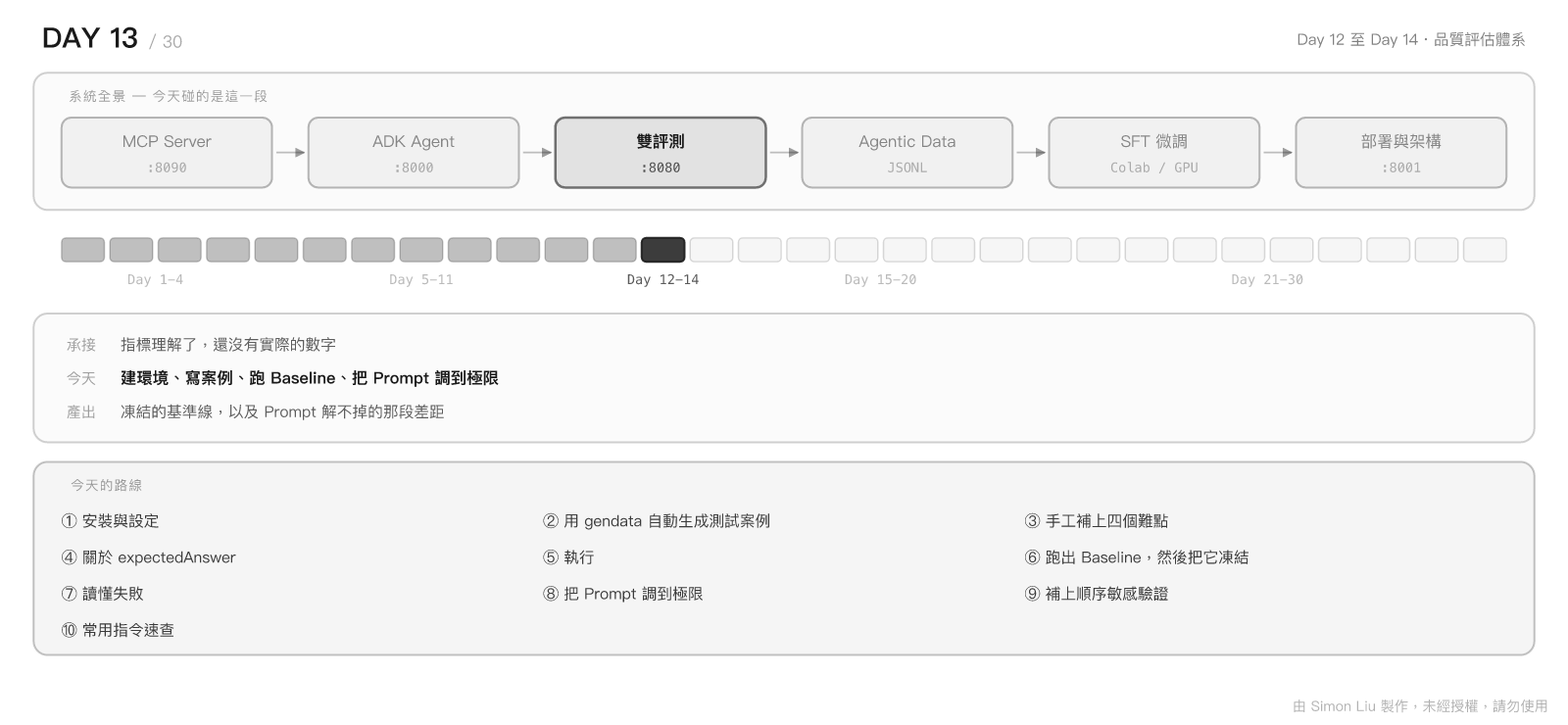Screen dimensions: 1568x725
Task: Click the Day 15–20 timeline label
Action: (880, 279)
